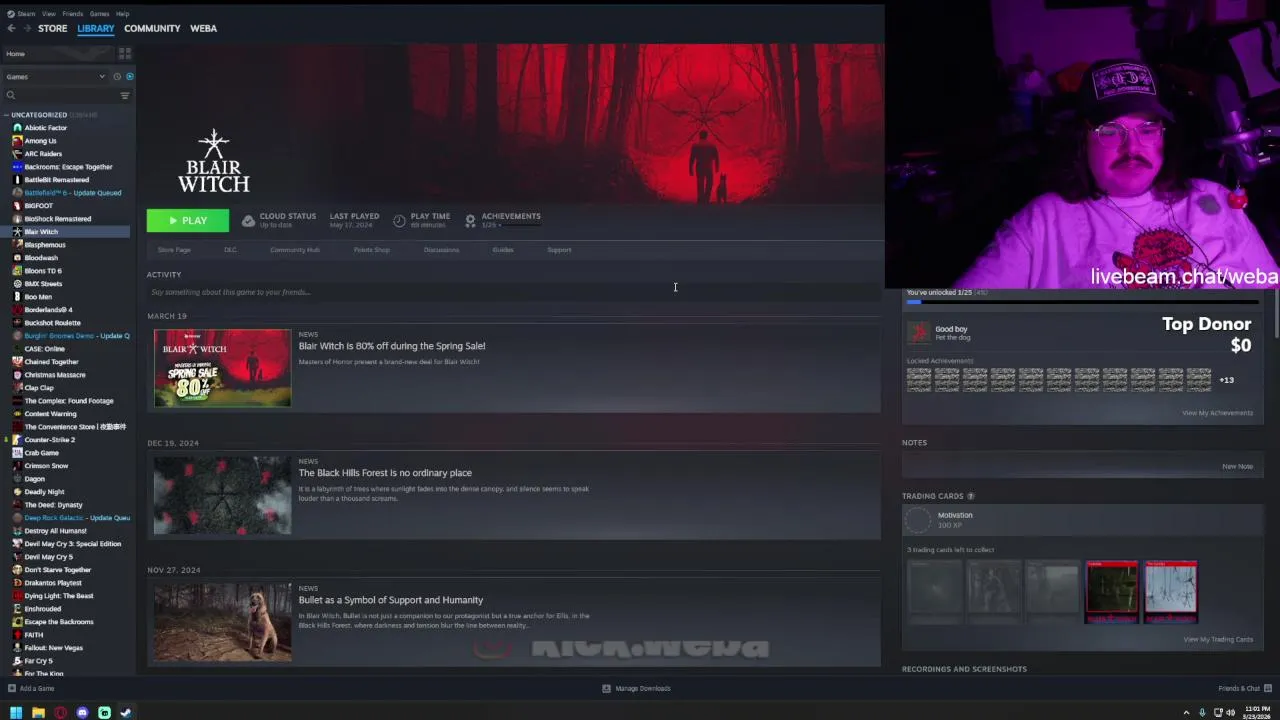Click the Play Time clock icon
1280x720 pixels.
[399, 220]
